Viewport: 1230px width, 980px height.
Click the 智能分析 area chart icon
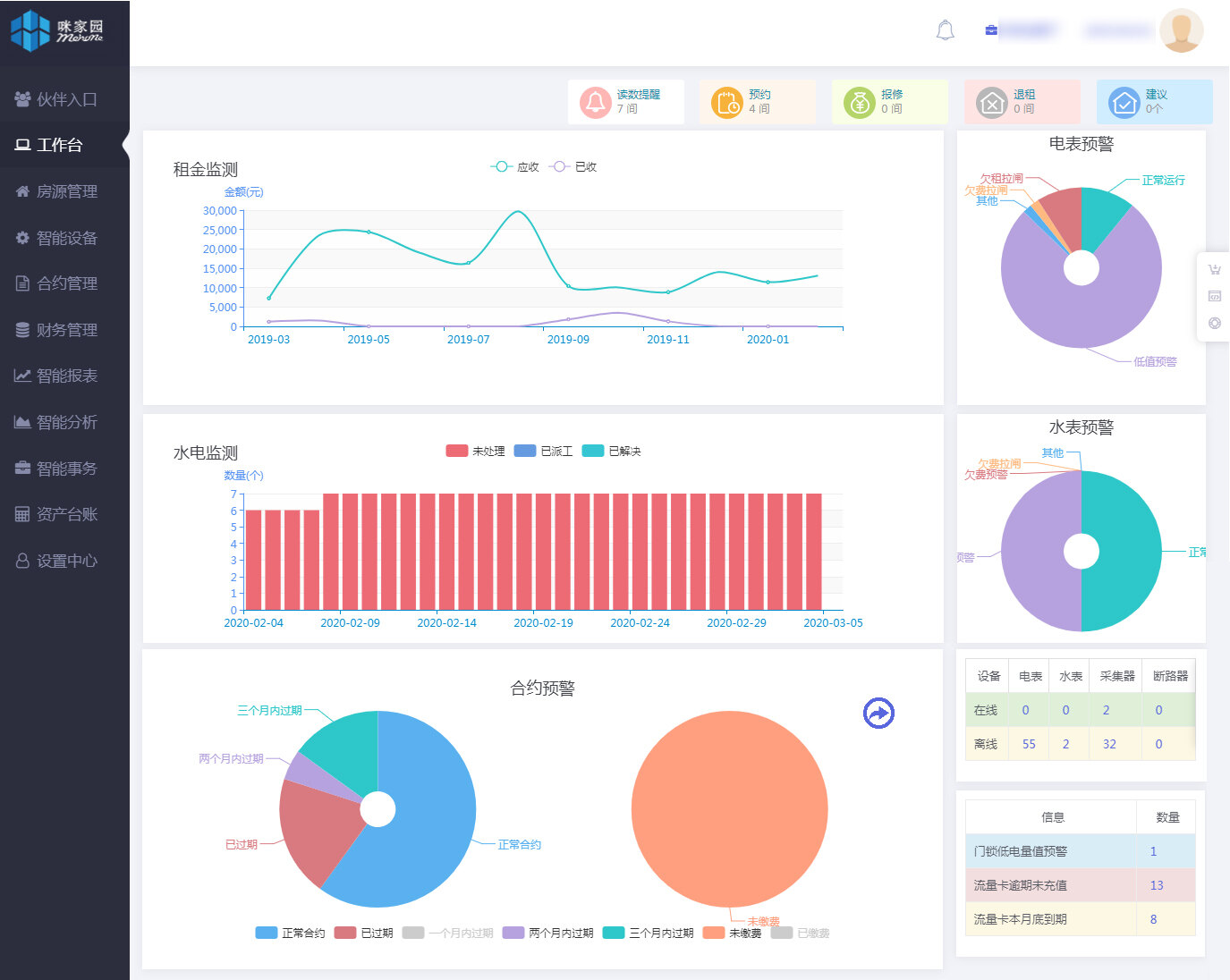[22, 422]
